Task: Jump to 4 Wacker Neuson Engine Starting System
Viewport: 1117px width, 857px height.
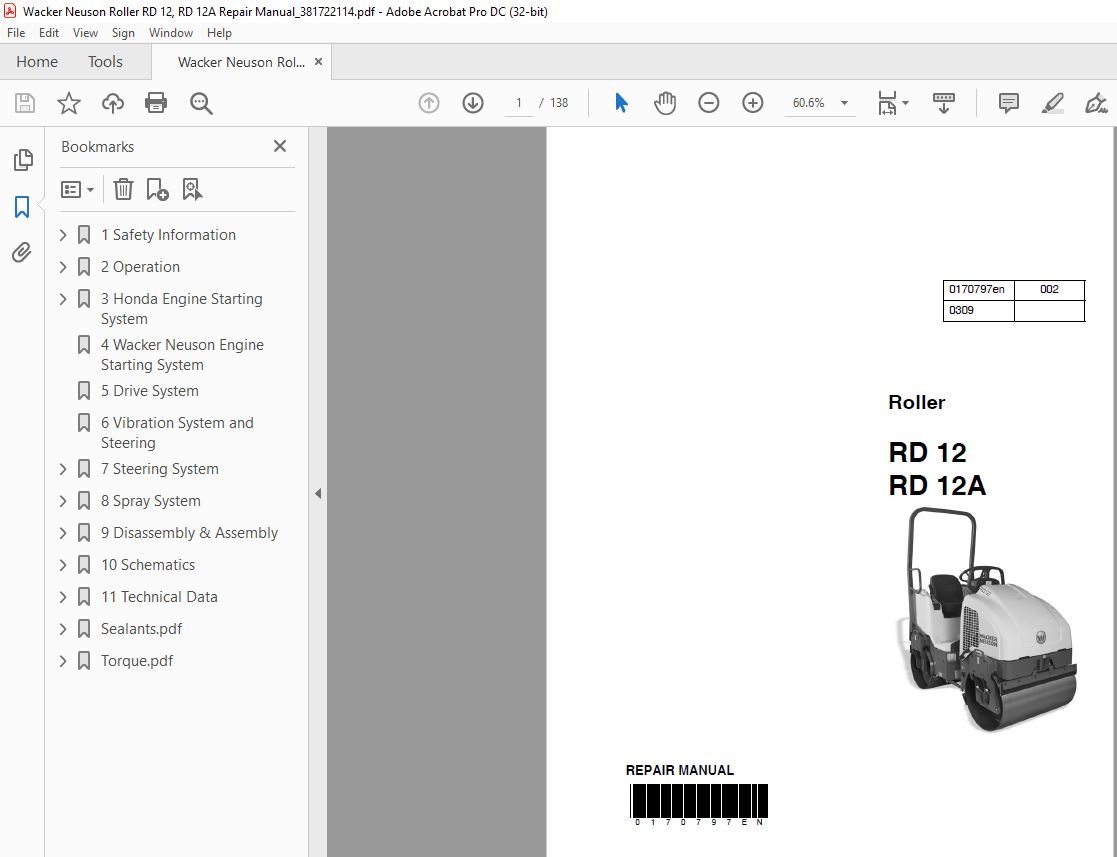Action: [182, 355]
